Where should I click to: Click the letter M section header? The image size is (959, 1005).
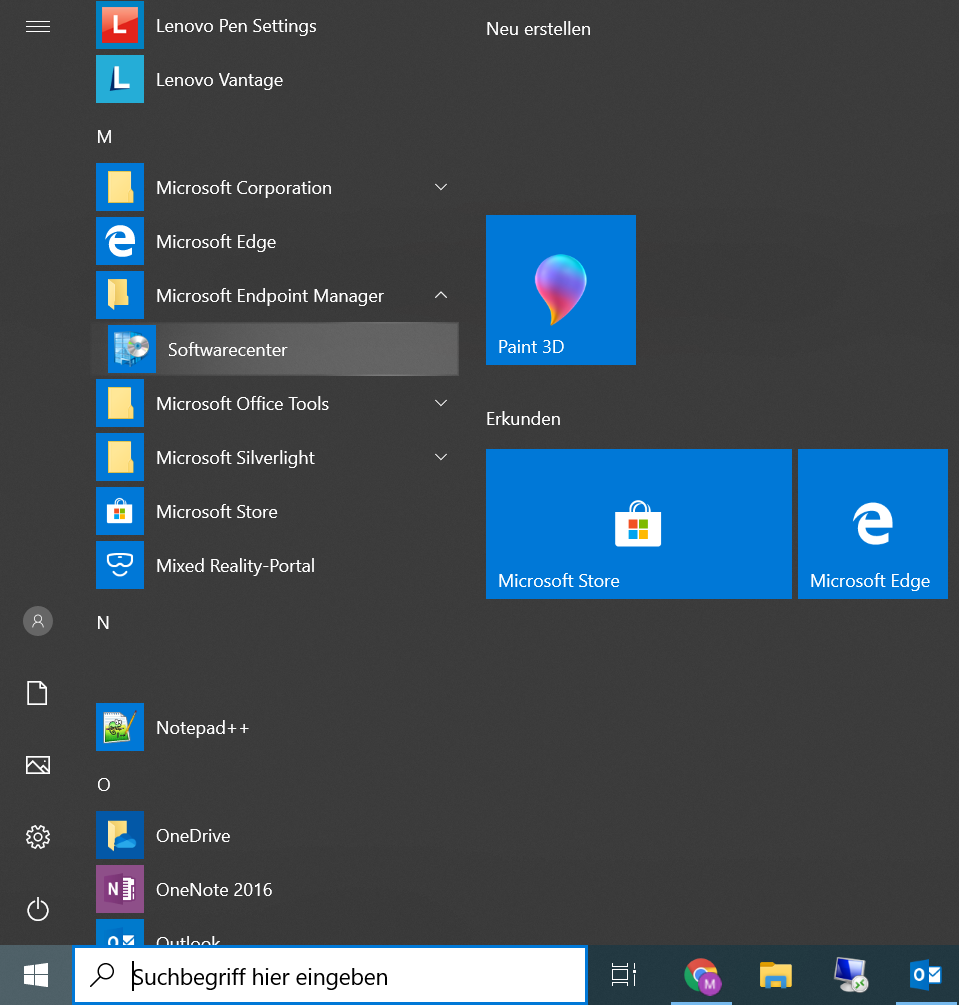point(104,137)
